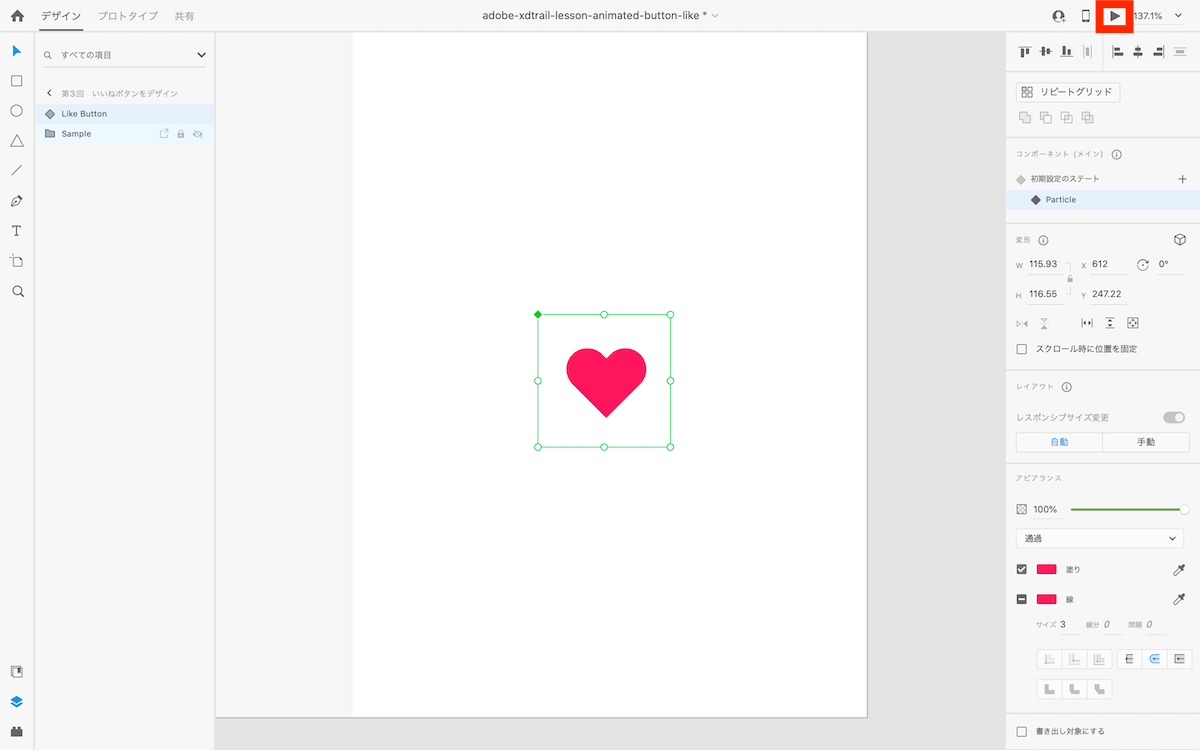Open the blend mode dropdown

point(1100,539)
